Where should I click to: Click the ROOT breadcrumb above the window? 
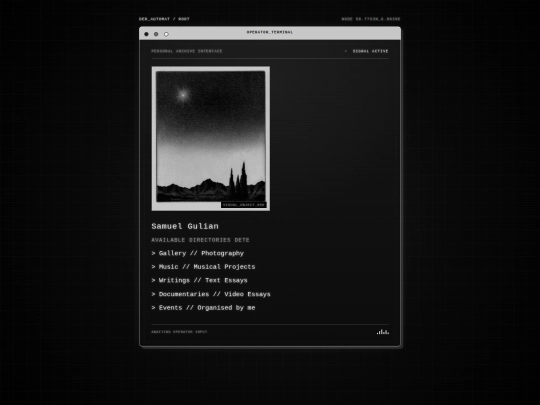click(184, 19)
